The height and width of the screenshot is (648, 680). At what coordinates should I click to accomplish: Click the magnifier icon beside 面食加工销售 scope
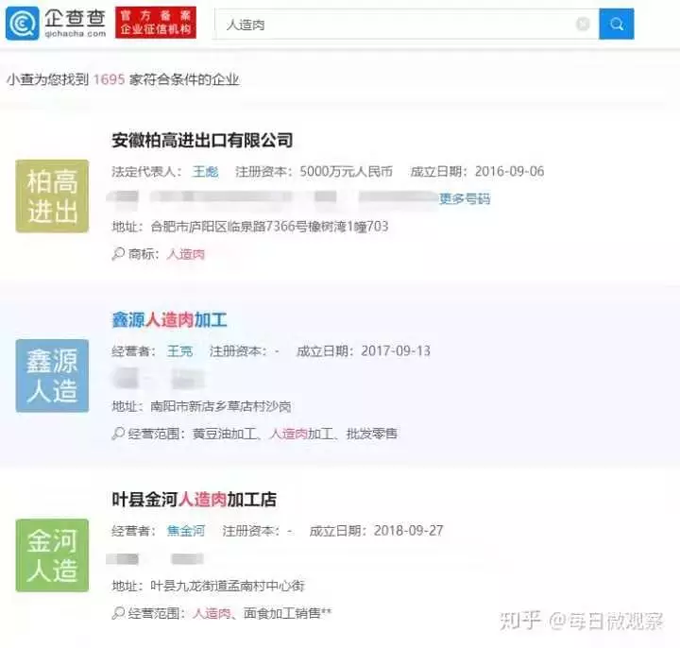coord(118,613)
